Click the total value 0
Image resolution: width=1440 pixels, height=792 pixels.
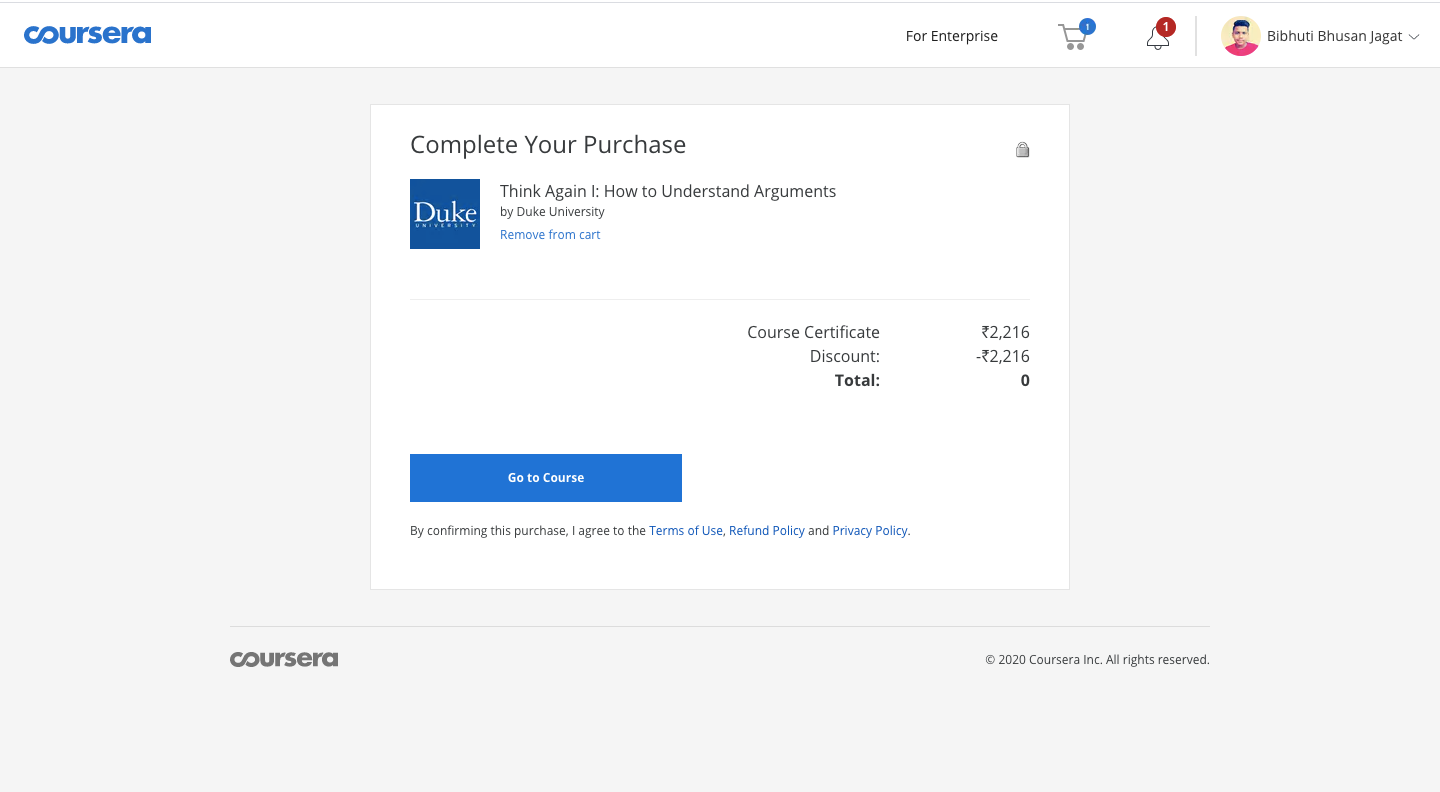point(1025,380)
